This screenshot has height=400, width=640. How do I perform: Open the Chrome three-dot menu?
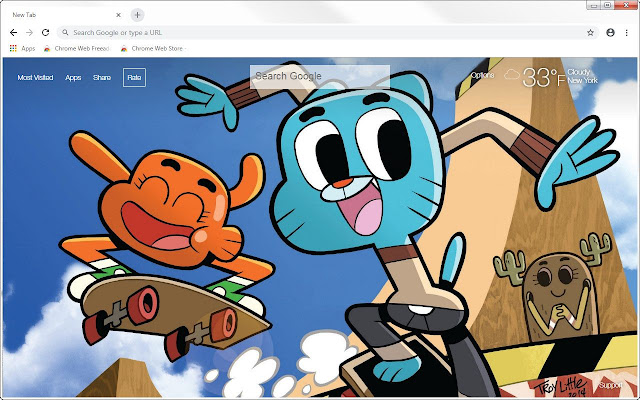627,33
